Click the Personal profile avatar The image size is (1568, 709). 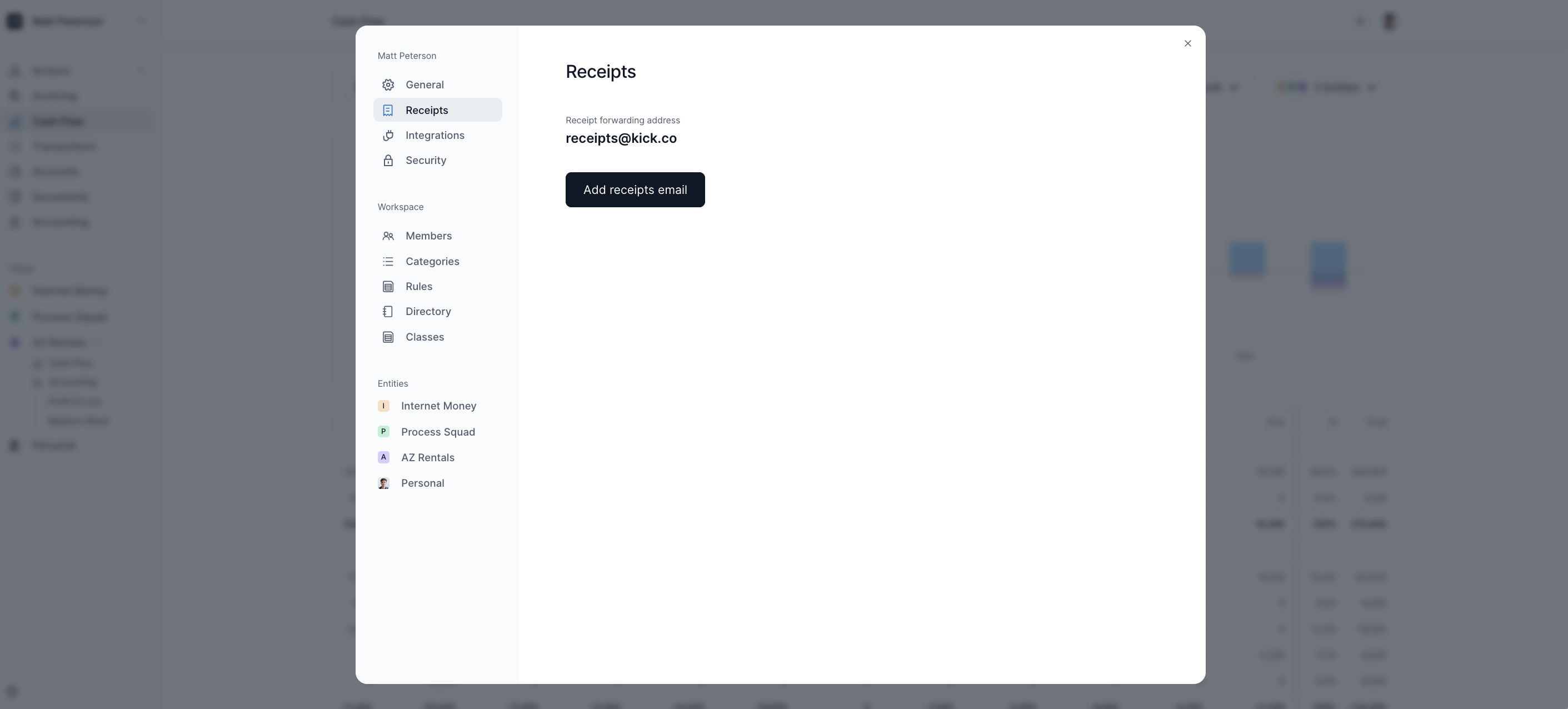[383, 483]
